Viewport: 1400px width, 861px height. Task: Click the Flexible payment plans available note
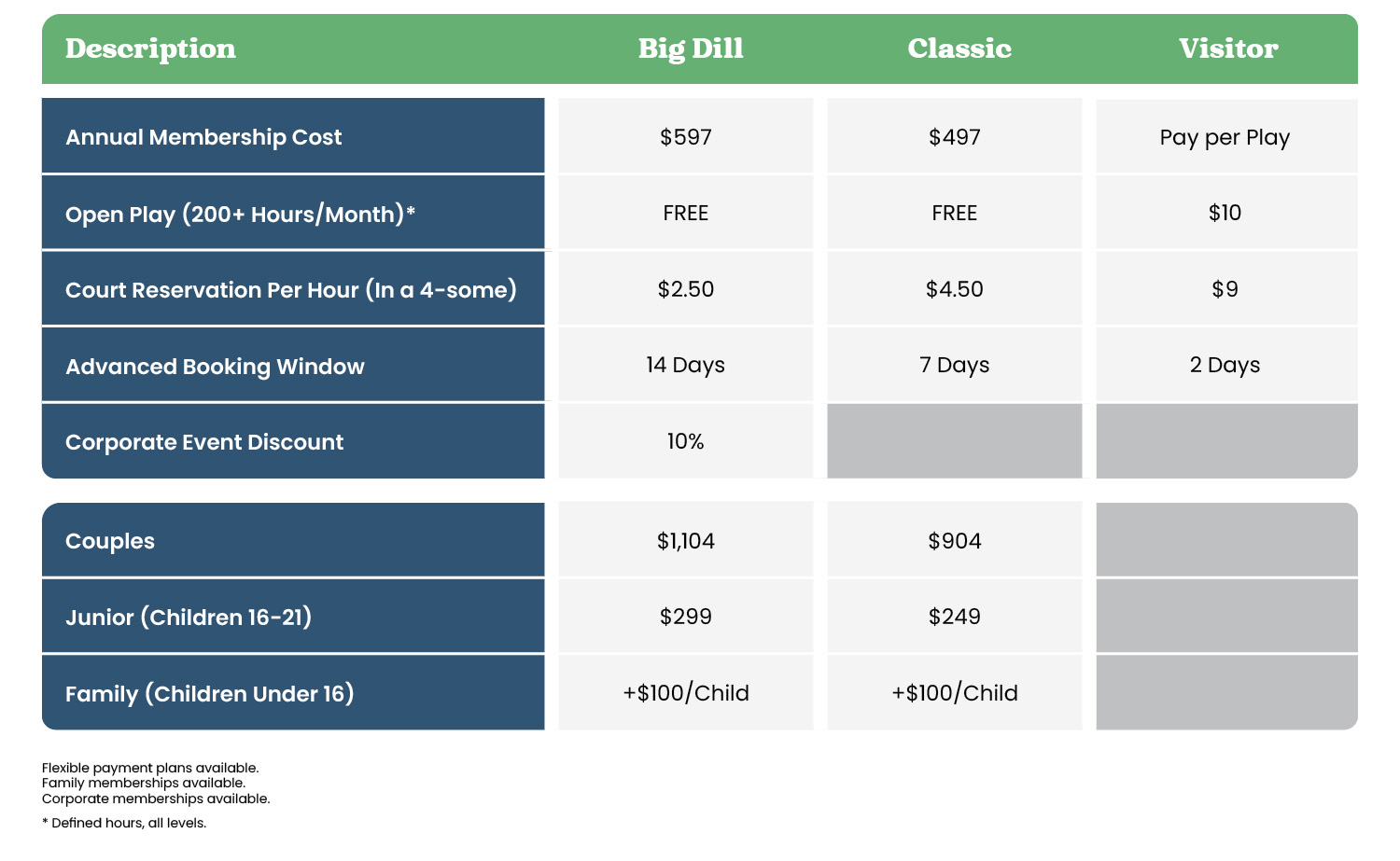(150, 768)
